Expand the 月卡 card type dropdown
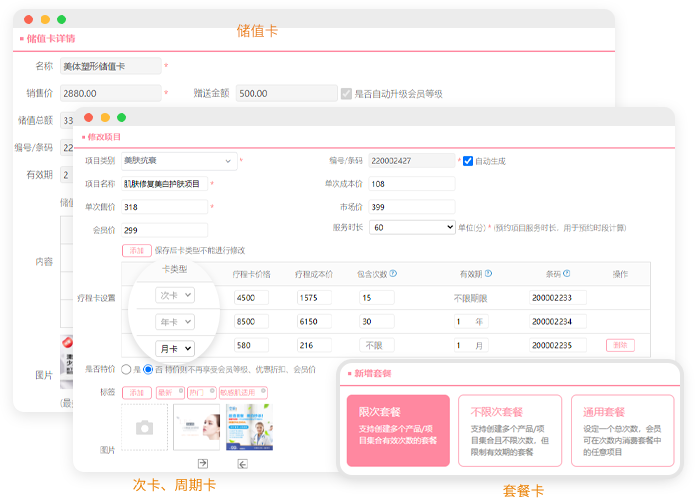The height and width of the screenshot is (498, 695). [175, 348]
